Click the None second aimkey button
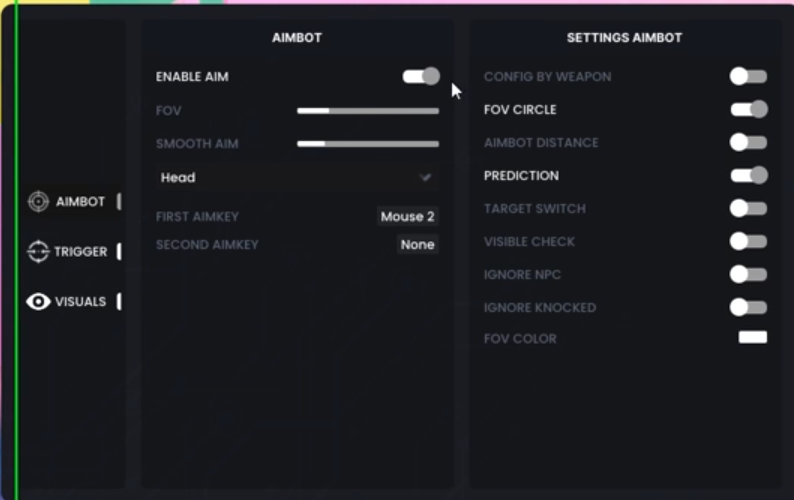This screenshot has width=794, height=500. (x=417, y=244)
